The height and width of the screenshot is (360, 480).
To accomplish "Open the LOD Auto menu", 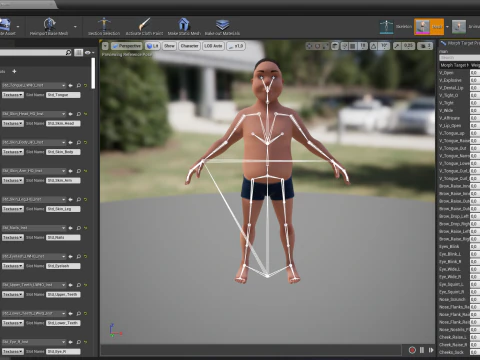I will [x=213, y=46].
